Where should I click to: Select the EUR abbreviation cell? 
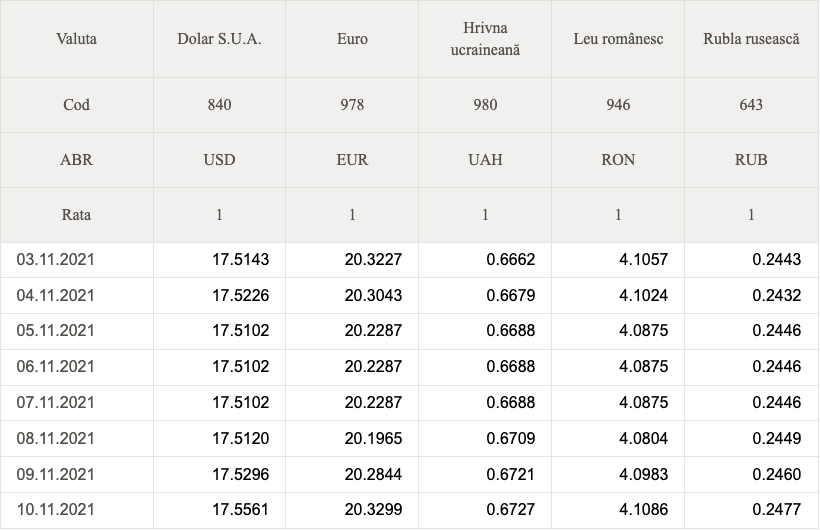[352, 160]
